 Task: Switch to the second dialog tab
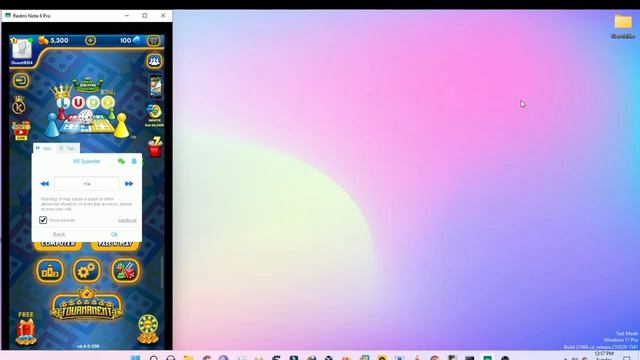(68, 148)
